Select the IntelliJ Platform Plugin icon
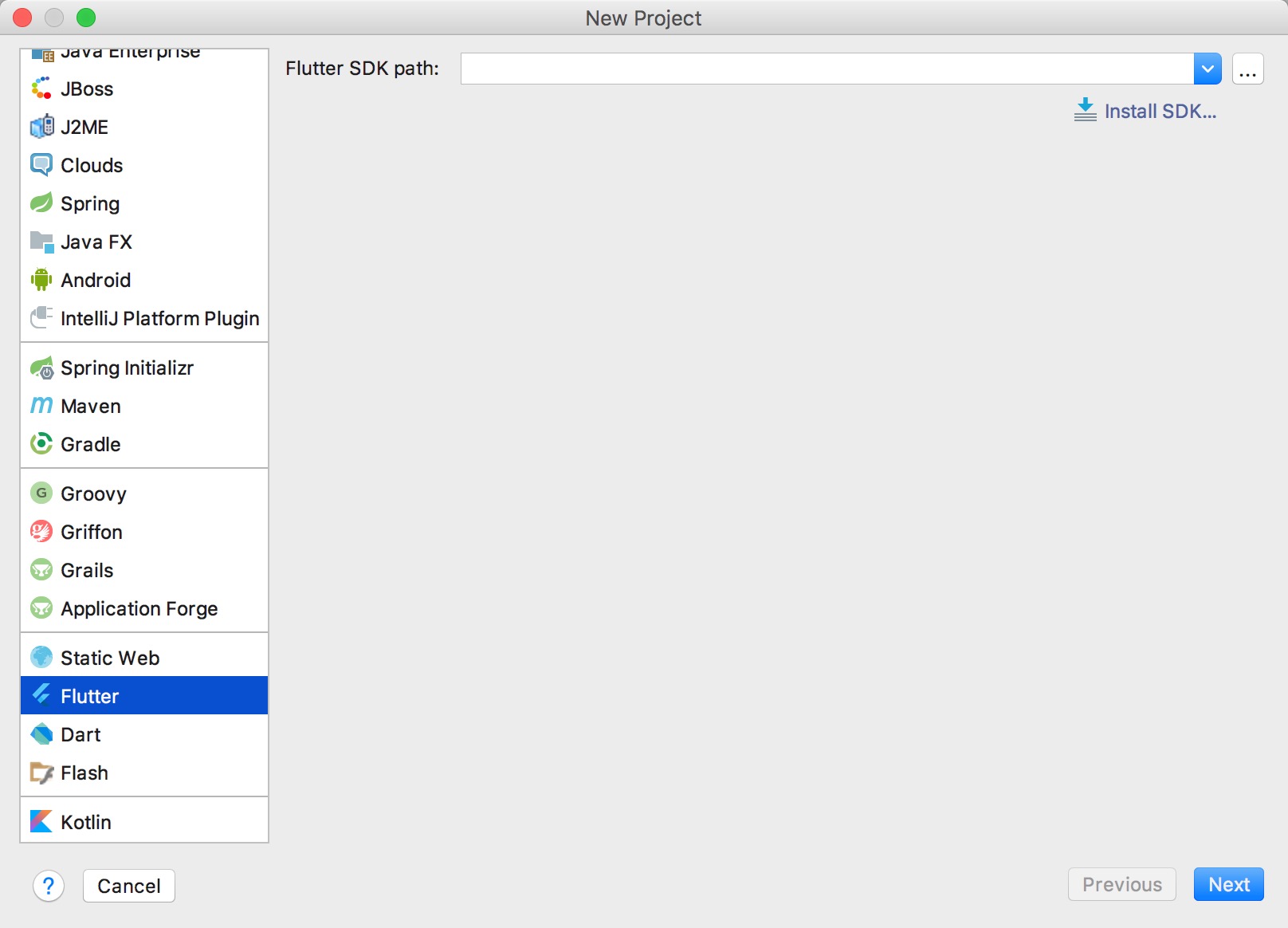This screenshot has width=1288, height=928. (x=41, y=318)
